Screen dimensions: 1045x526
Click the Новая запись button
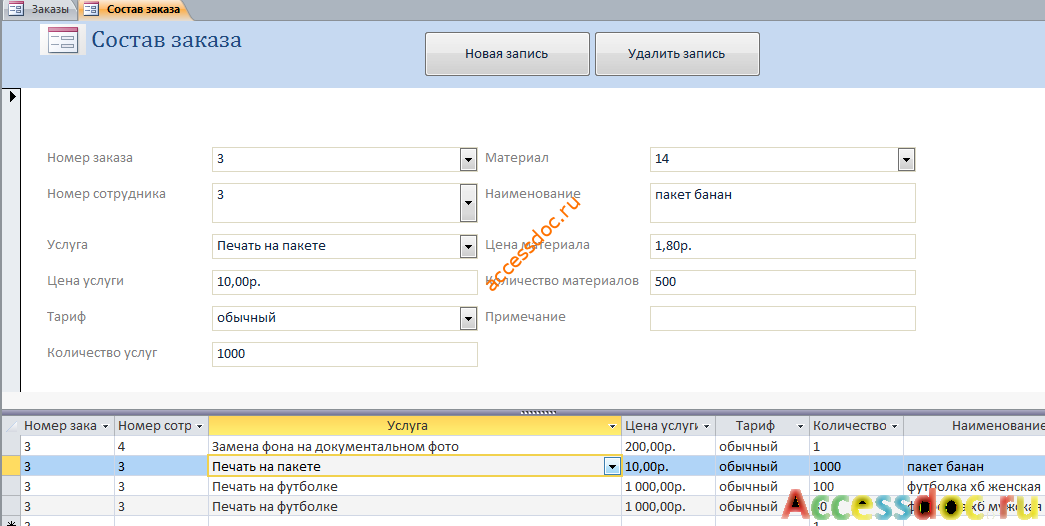pos(507,54)
